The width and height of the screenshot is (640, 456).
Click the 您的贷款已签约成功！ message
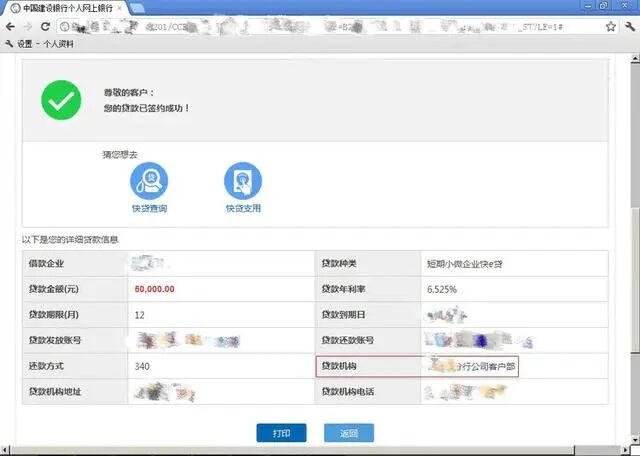point(147,108)
